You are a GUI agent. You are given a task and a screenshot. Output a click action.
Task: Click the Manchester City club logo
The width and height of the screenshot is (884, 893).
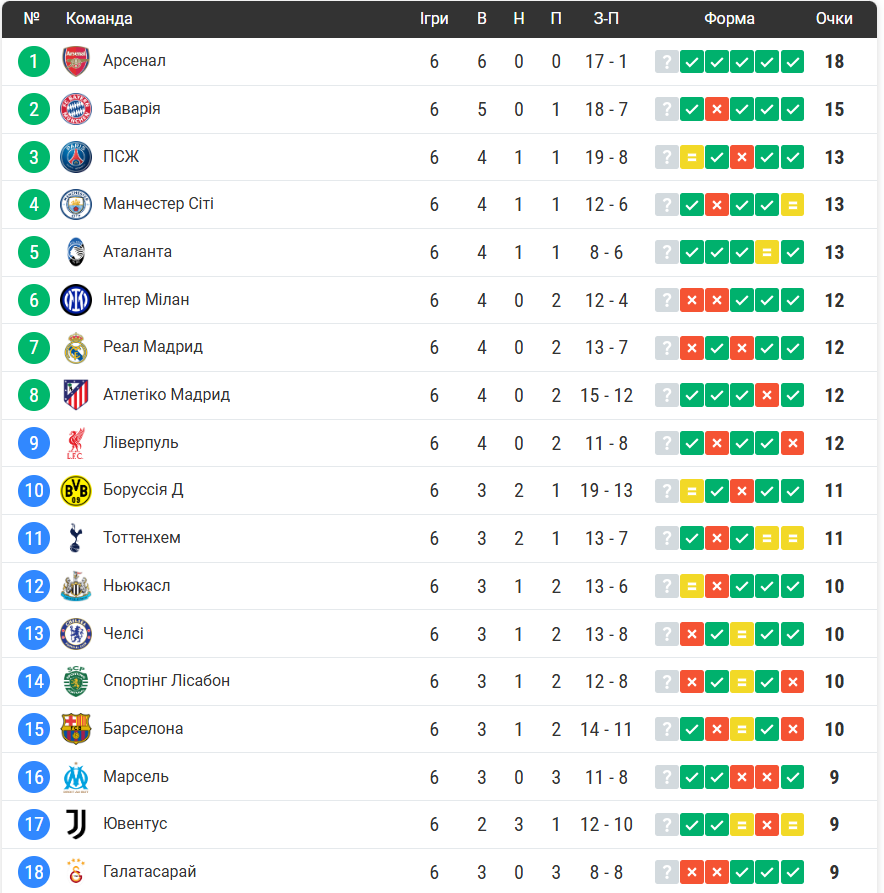[x=76, y=204]
